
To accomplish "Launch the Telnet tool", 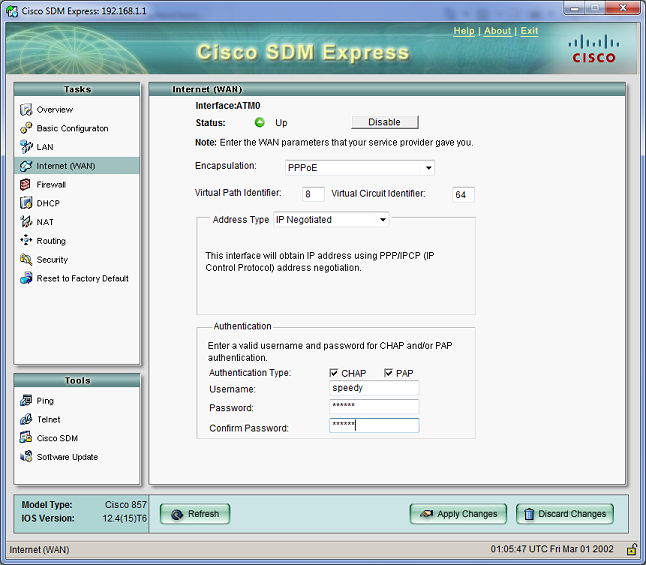I will 49,419.
